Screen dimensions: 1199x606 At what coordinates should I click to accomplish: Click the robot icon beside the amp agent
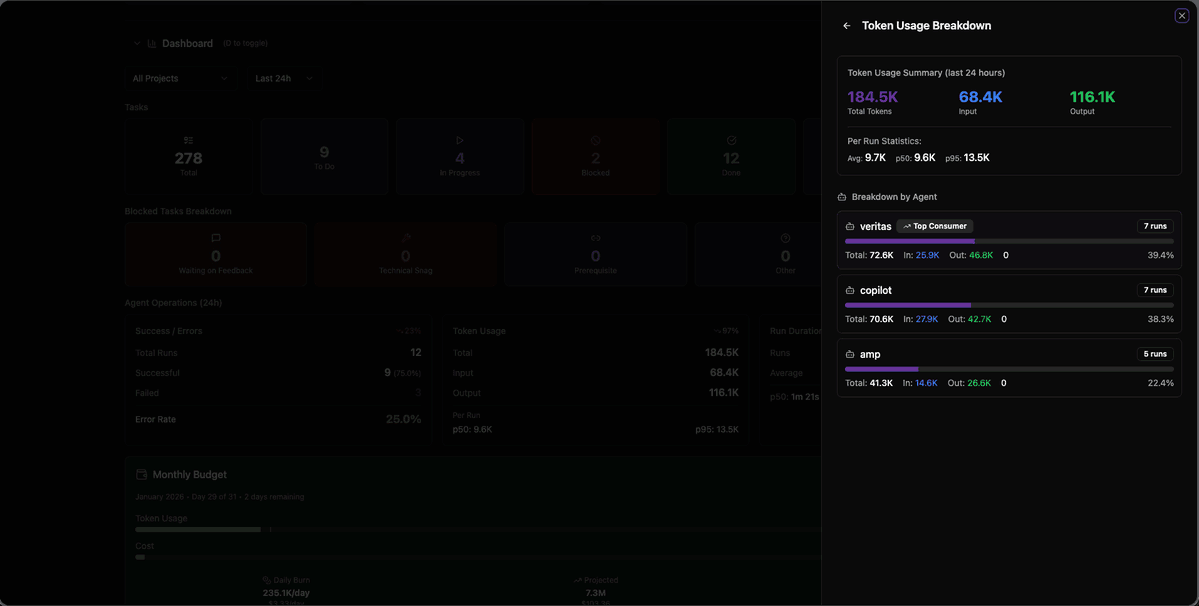pyautogui.click(x=851, y=353)
